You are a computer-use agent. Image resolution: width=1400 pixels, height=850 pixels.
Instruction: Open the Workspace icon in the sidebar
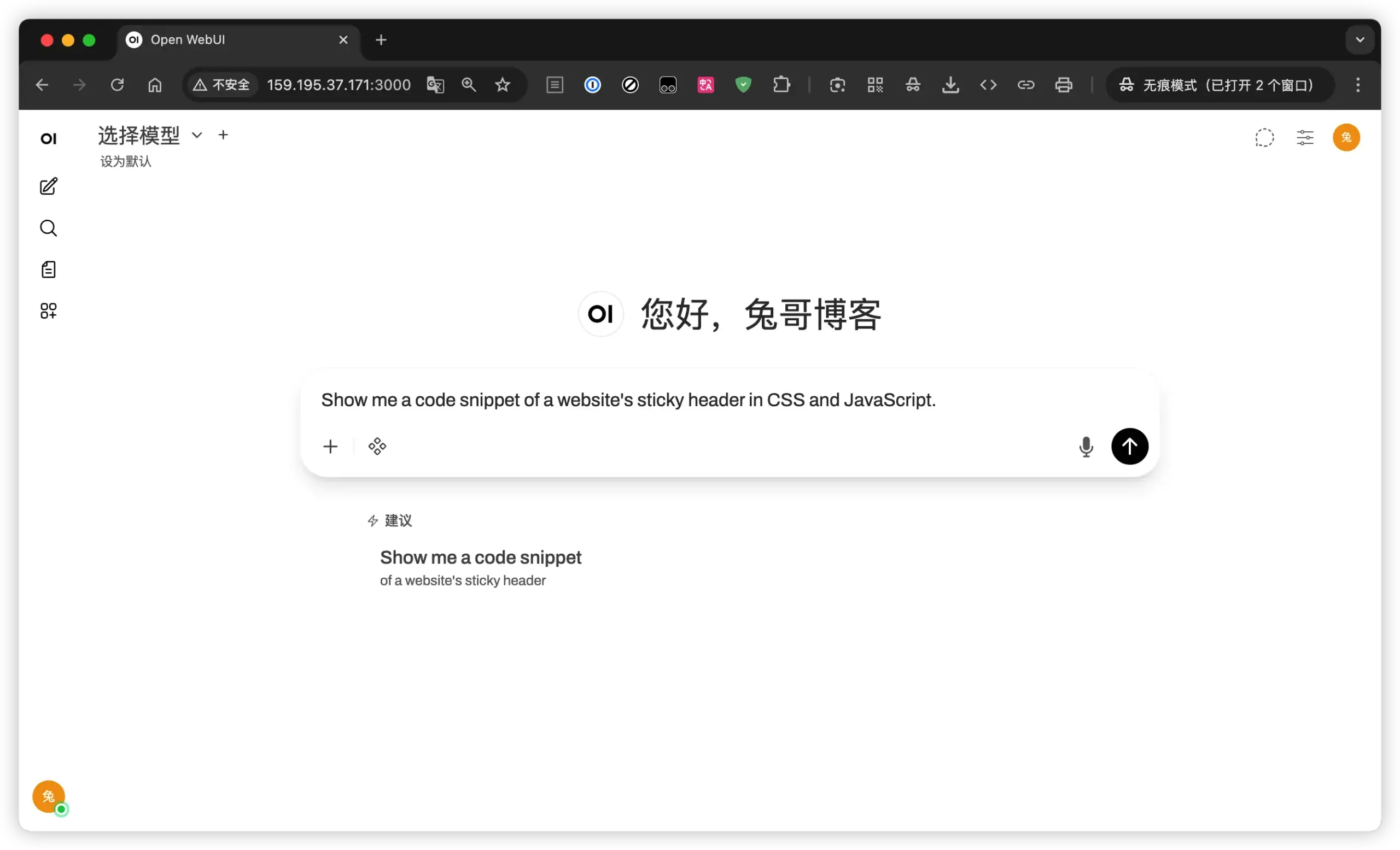point(48,310)
